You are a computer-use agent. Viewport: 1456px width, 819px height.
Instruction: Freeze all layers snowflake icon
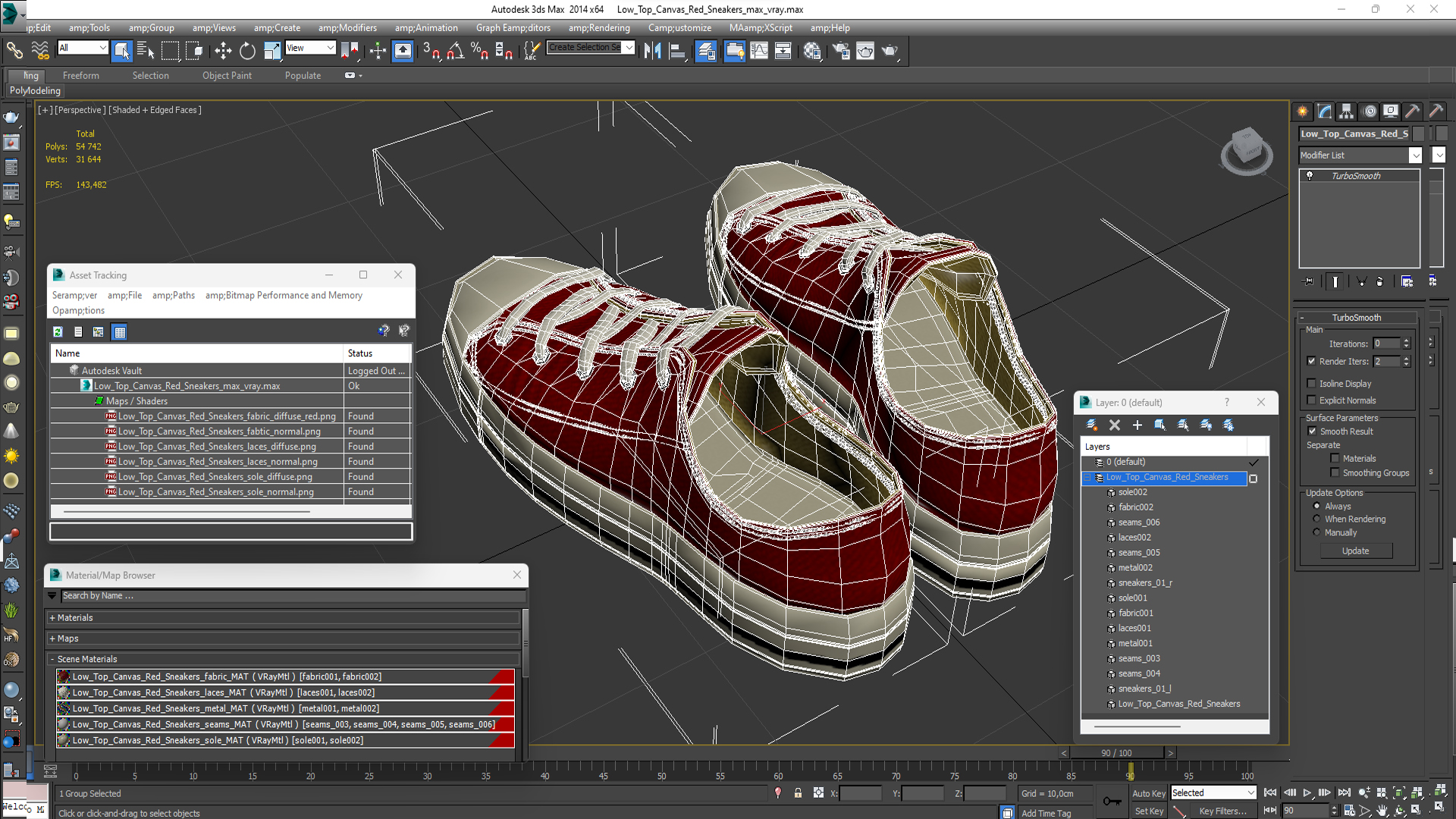pyautogui.click(x=1228, y=425)
